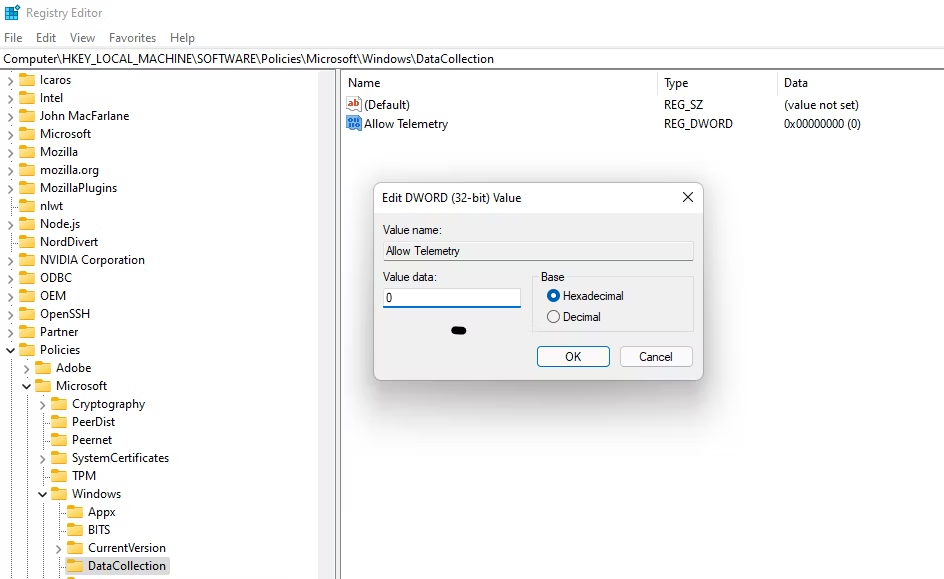Click the nlwt folder icon
The width and height of the screenshot is (944, 579).
click(x=27, y=206)
